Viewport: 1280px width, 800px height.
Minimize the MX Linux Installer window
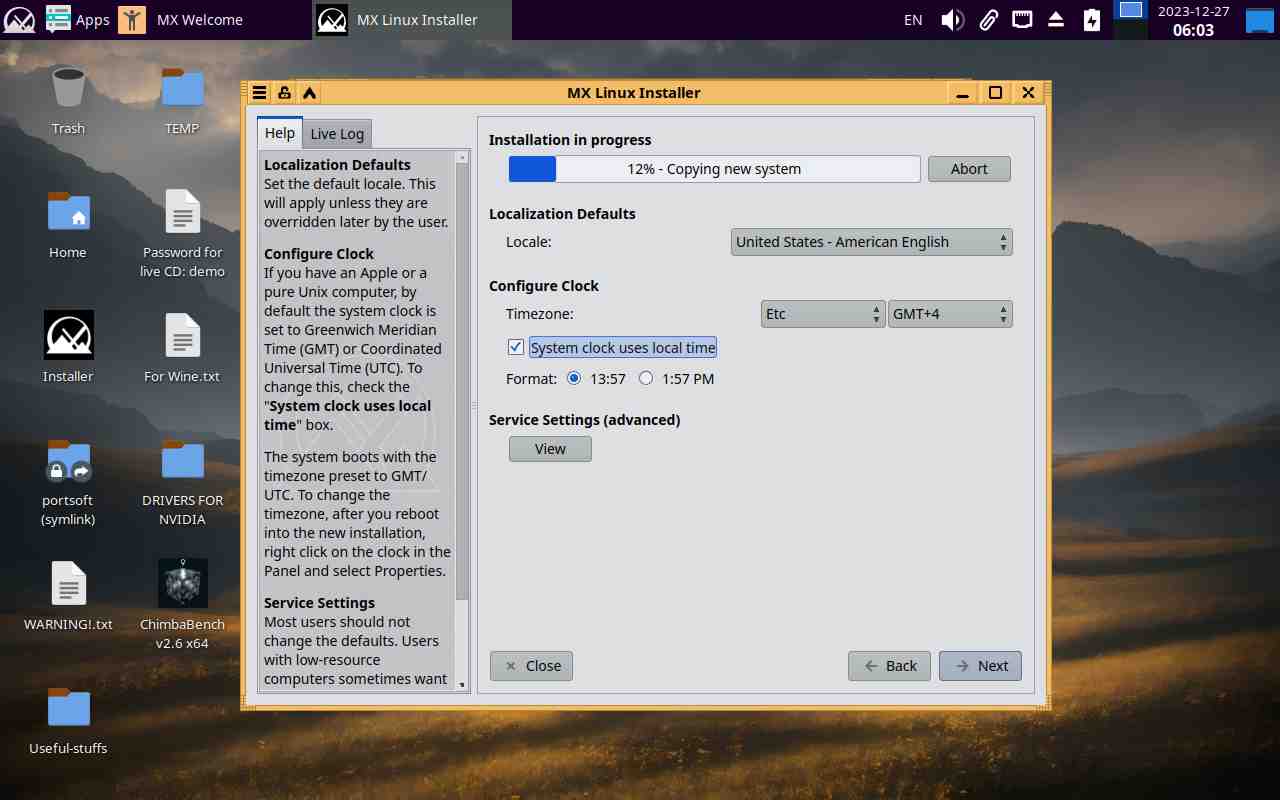point(963,93)
